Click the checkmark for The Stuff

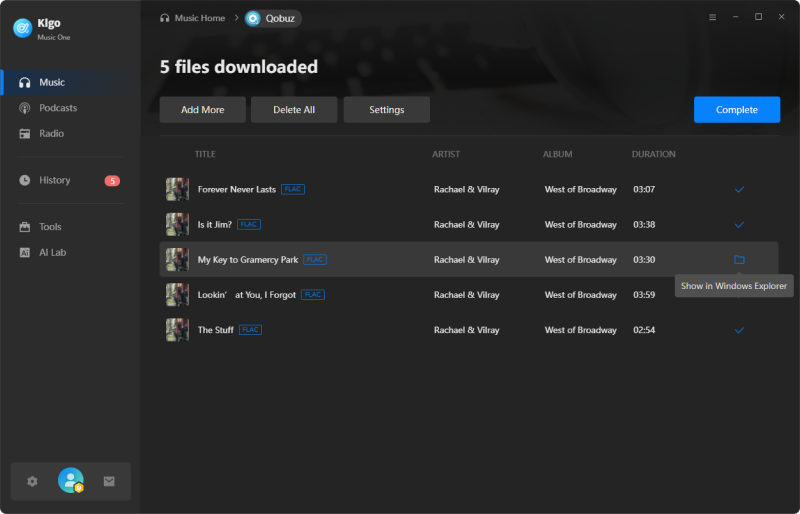tap(739, 330)
